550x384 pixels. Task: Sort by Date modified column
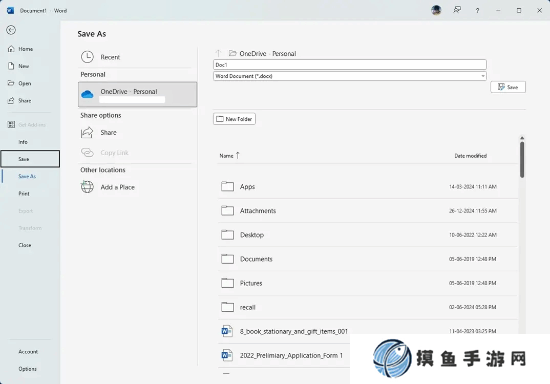point(470,156)
